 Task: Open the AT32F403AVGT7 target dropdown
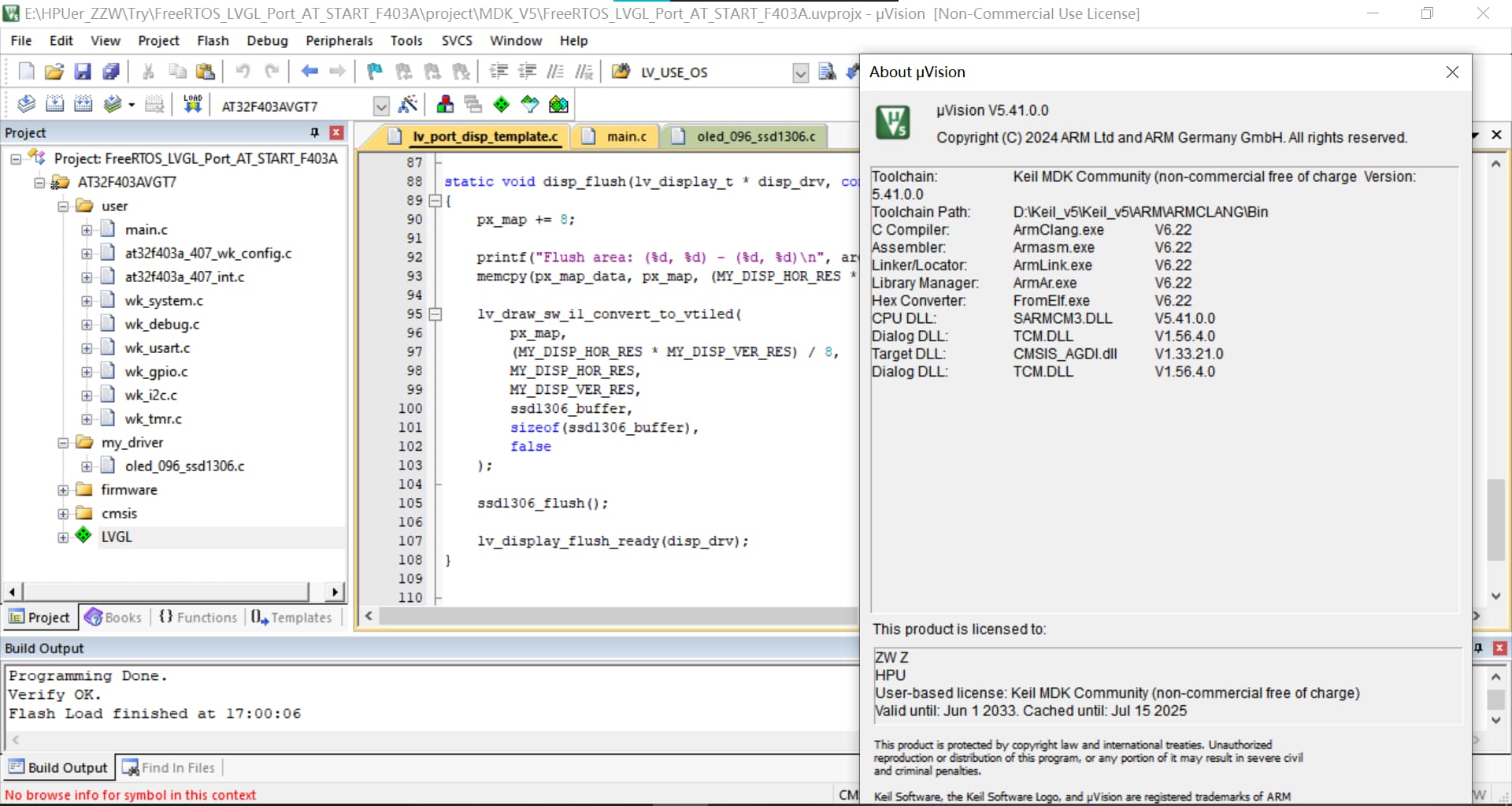381,106
